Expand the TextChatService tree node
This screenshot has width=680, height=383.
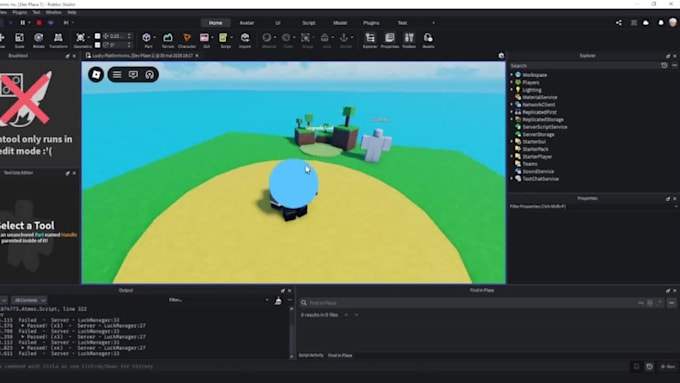[512, 179]
